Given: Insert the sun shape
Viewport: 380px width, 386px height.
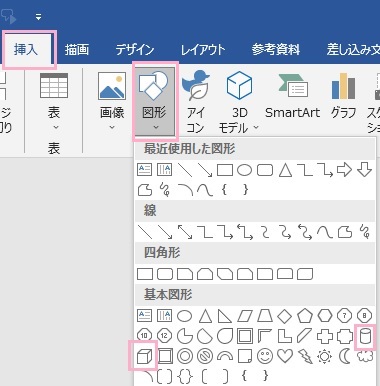Looking at the screenshot, I should [324, 356].
